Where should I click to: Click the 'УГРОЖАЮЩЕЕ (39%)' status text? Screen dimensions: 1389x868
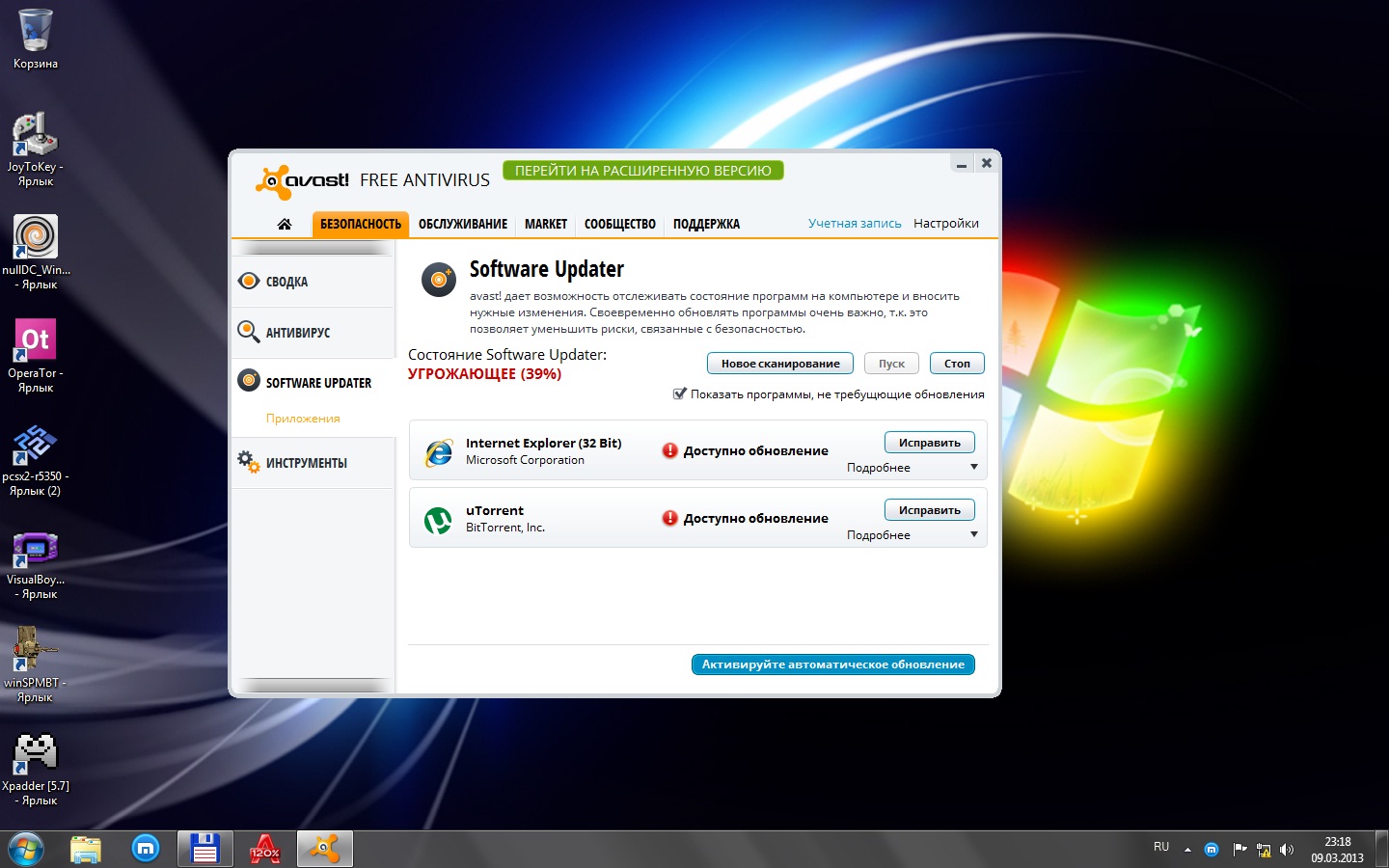click(484, 374)
